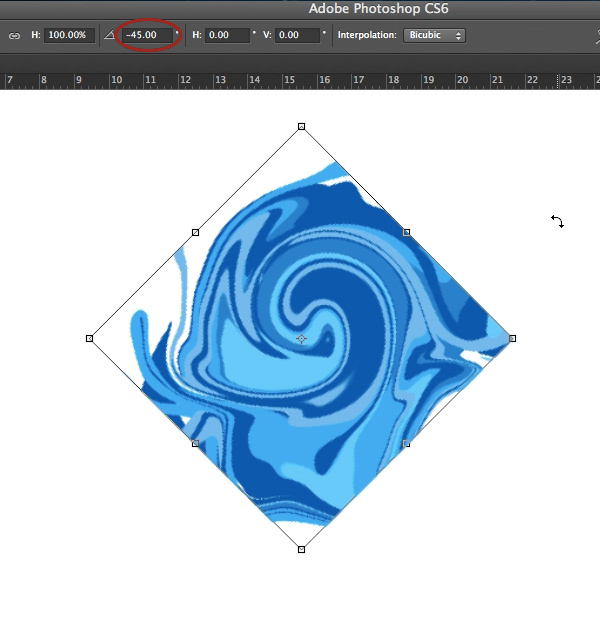Click the rotation angle icon
Viewport: 600px width, 639px height.
coord(109,35)
